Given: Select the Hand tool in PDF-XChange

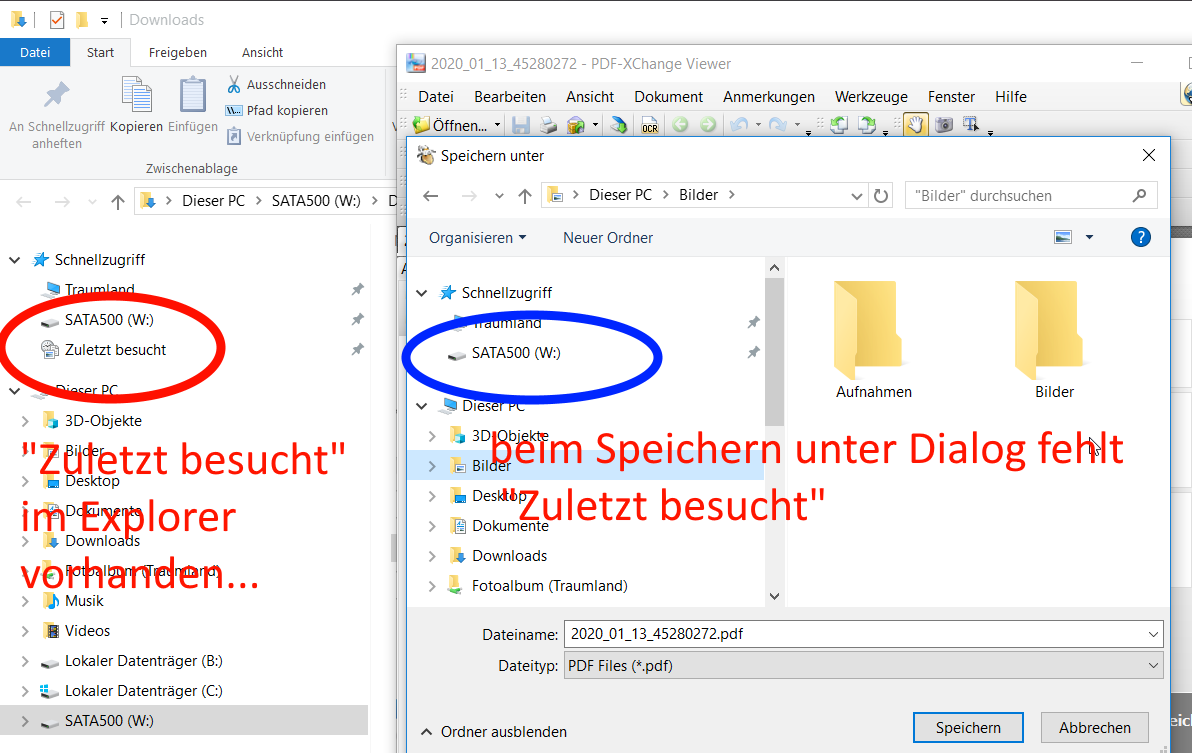Looking at the screenshot, I should [x=915, y=125].
